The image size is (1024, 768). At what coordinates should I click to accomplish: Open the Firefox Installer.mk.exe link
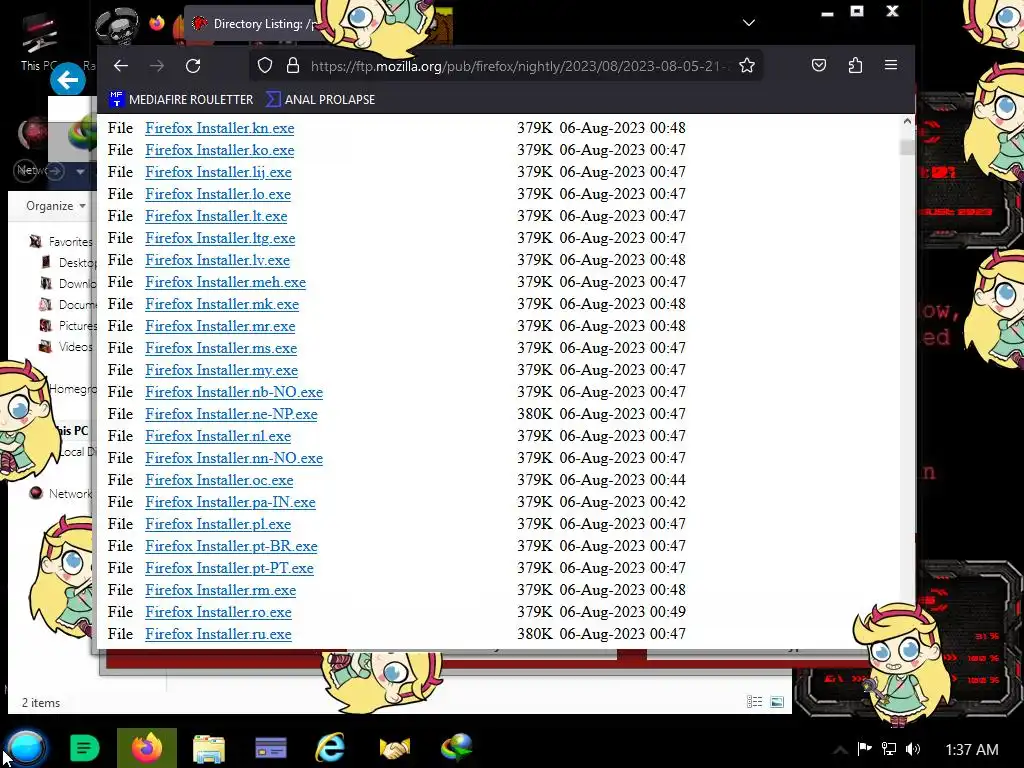click(222, 304)
